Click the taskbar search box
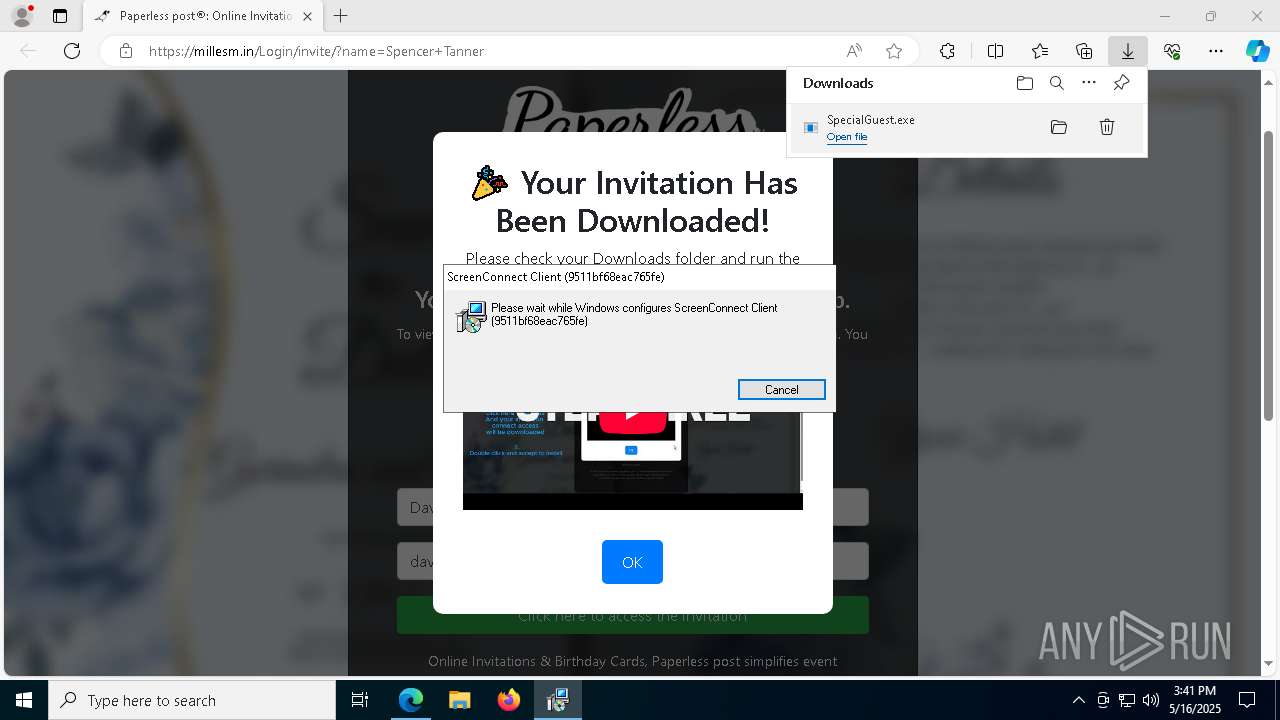 [192, 700]
